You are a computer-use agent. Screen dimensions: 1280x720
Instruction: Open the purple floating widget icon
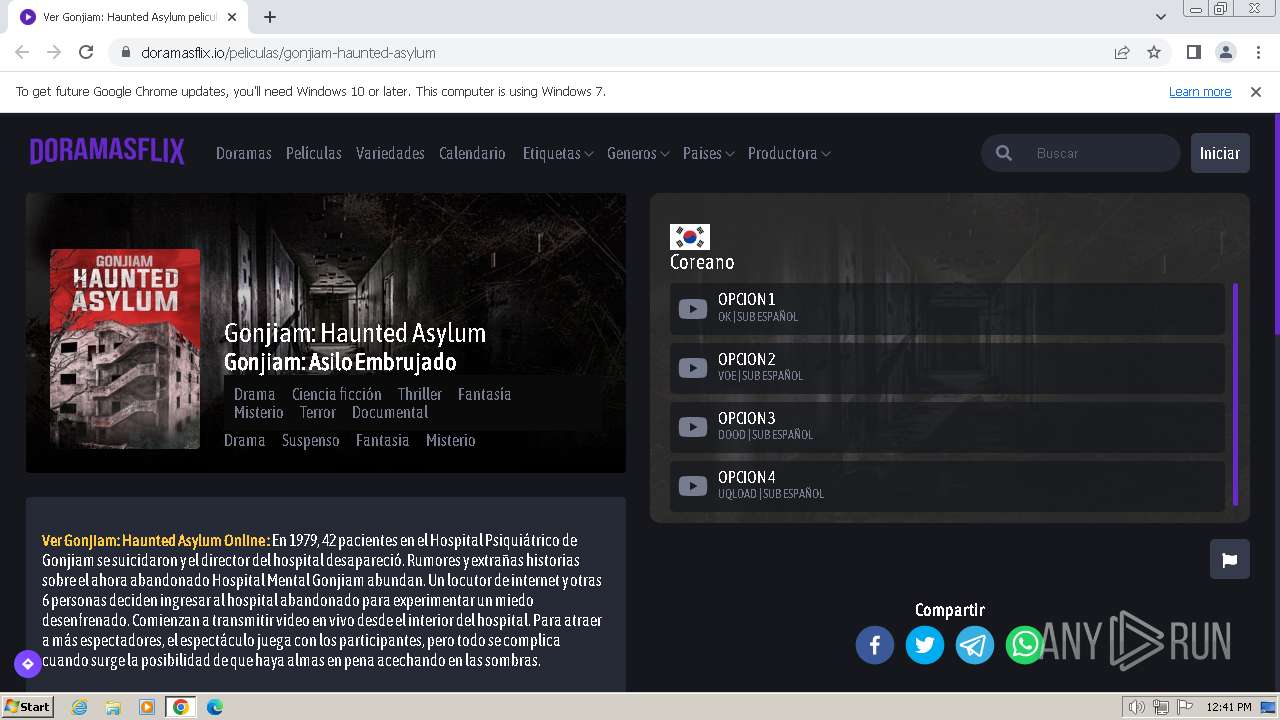(x=27, y=663)
